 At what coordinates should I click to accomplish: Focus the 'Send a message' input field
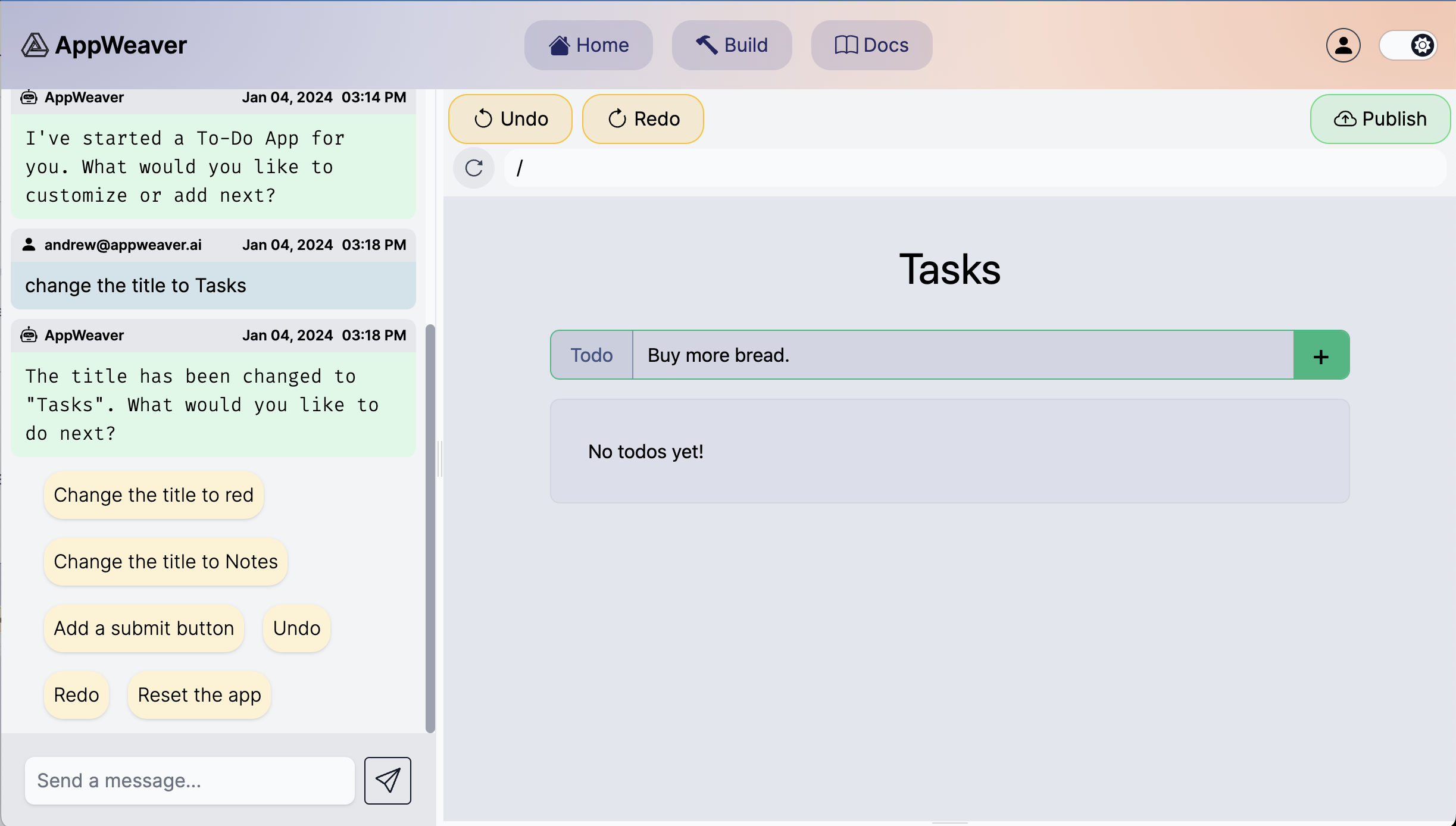(189, 780)
